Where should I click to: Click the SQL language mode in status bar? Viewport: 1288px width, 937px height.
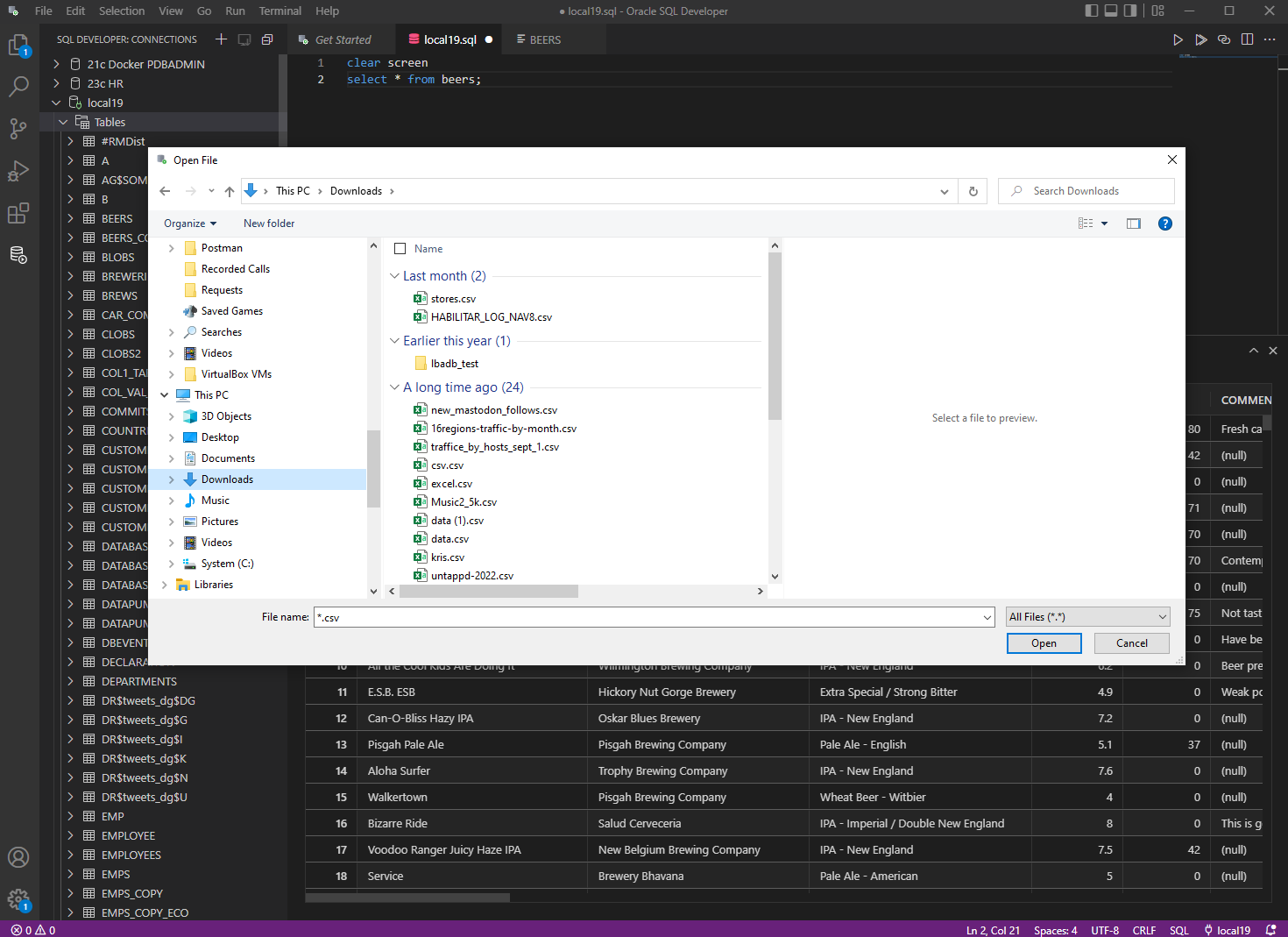[x=1179, y=930]
